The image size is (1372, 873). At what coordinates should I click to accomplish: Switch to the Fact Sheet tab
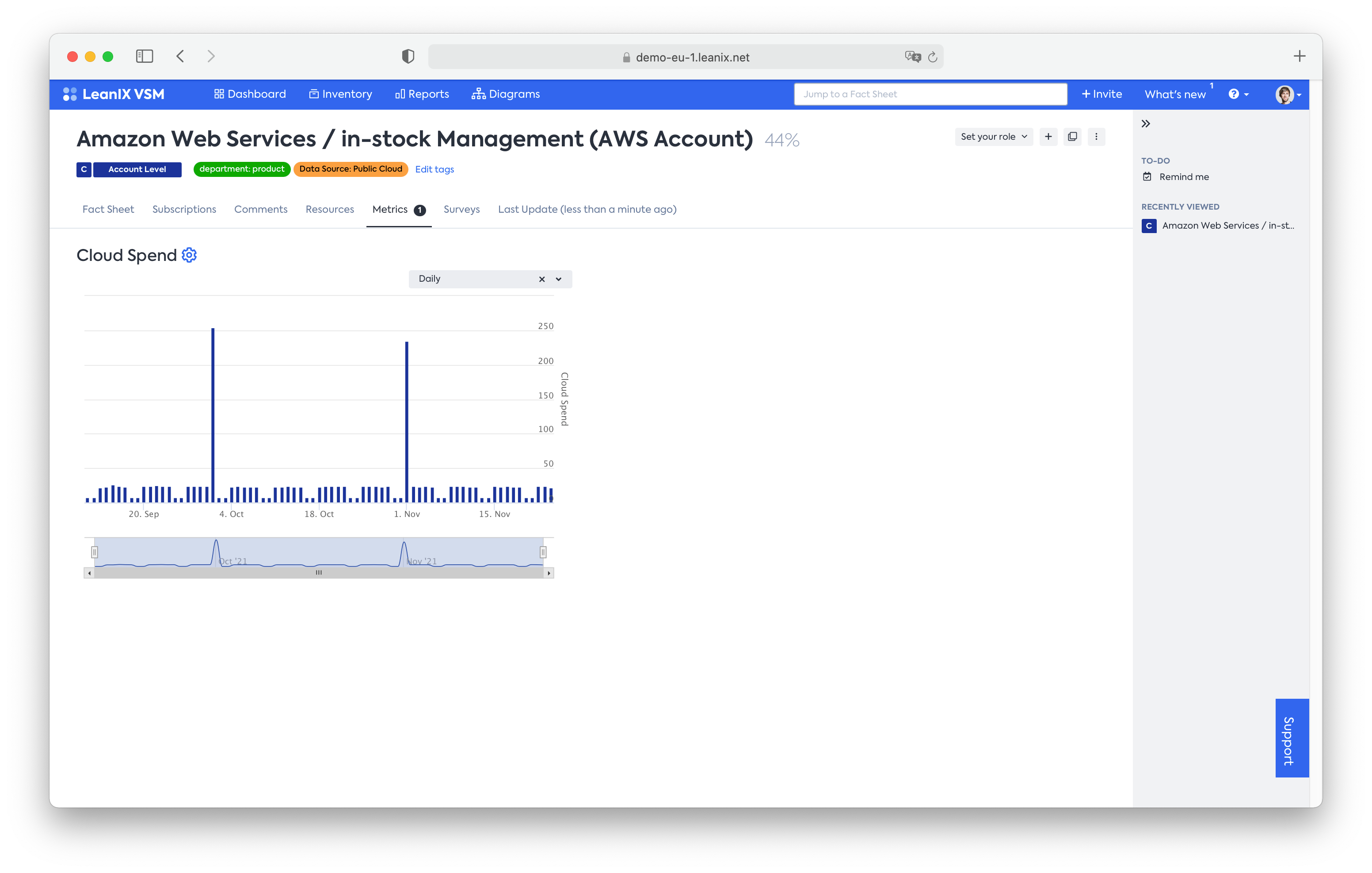coord(108,209)
